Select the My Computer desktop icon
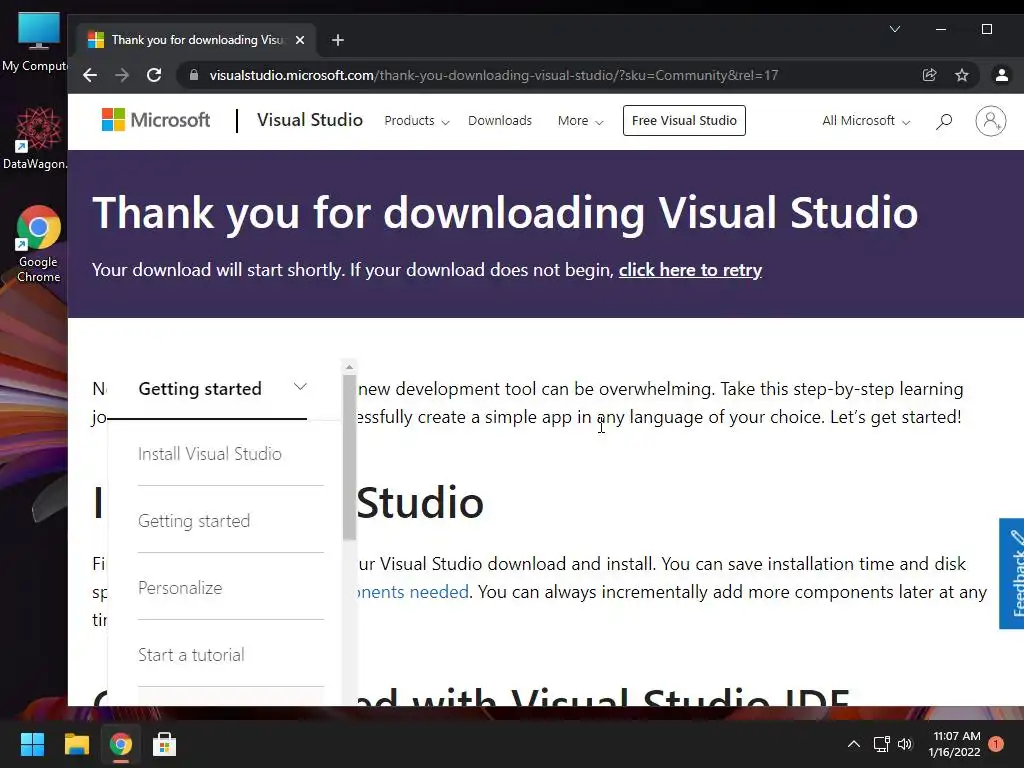This screenshot has height=768, width=1024. 37,41
